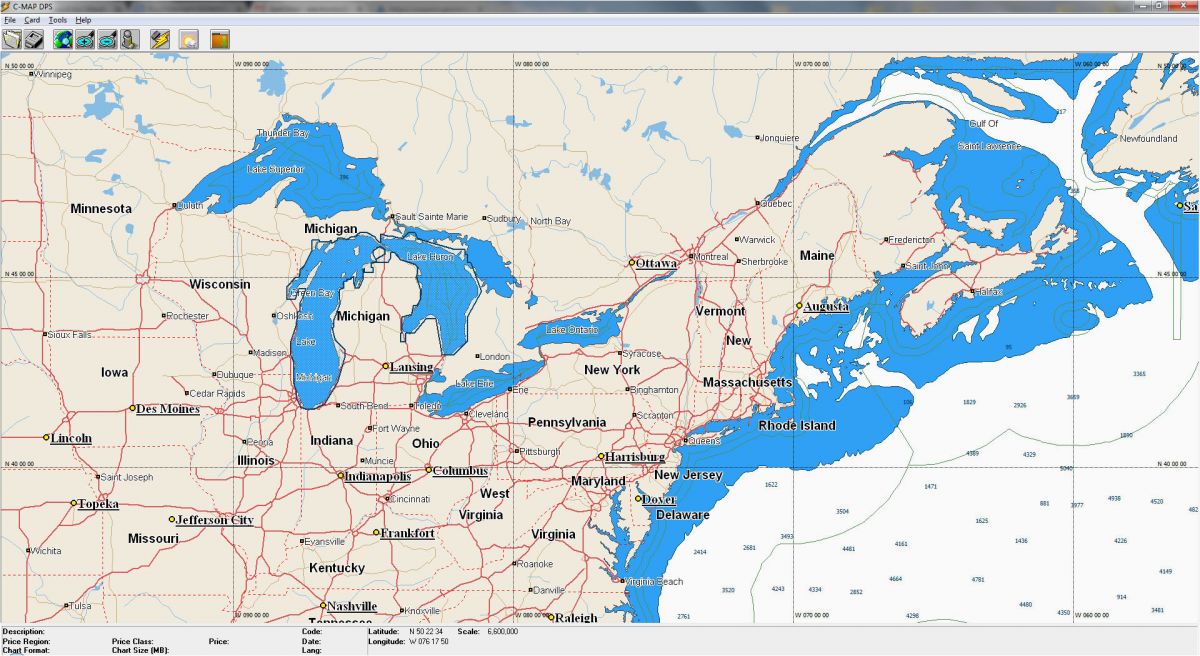Open the File menu

coord(9,20)
